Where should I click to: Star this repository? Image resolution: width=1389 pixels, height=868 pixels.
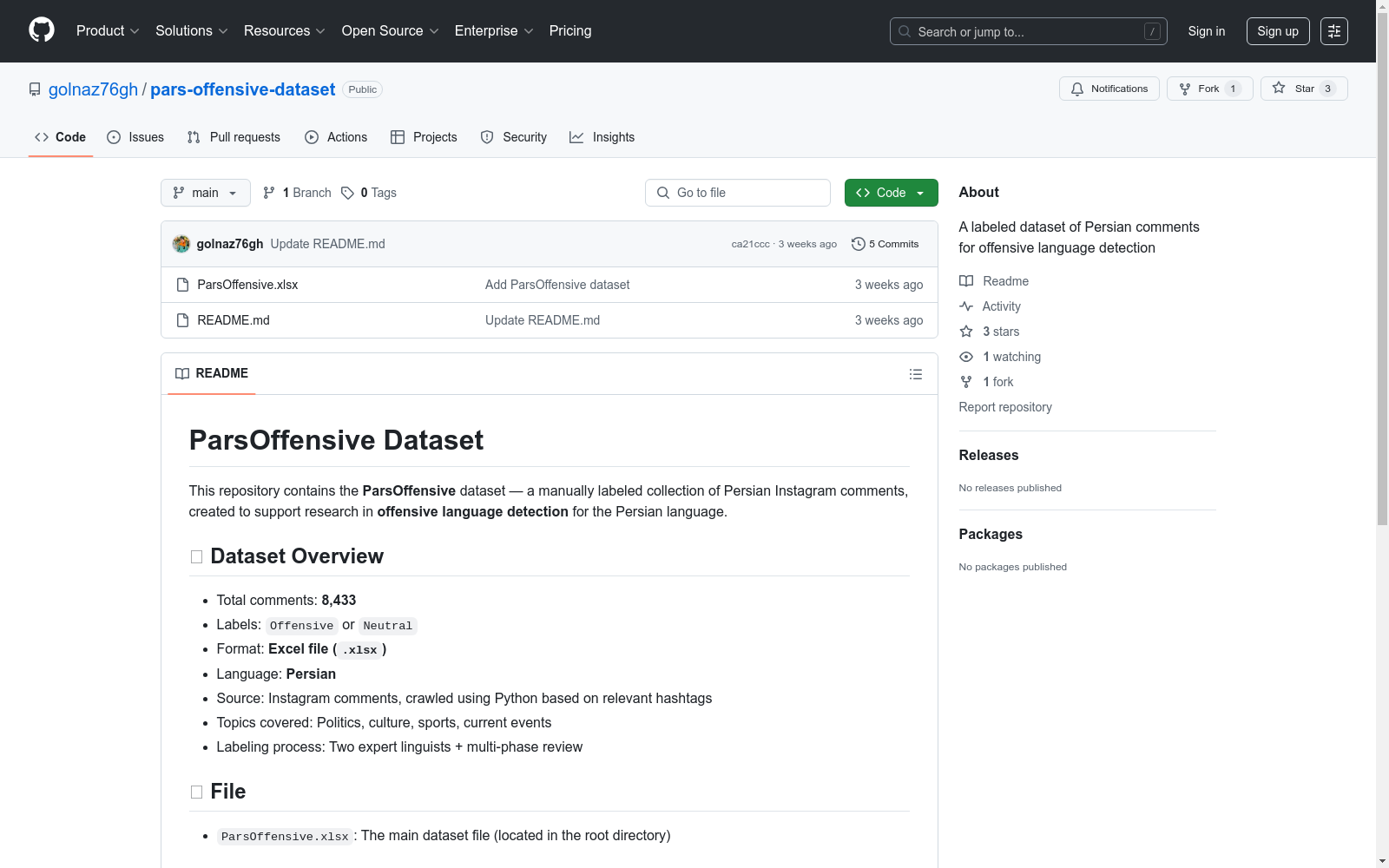pos(1304,89)
